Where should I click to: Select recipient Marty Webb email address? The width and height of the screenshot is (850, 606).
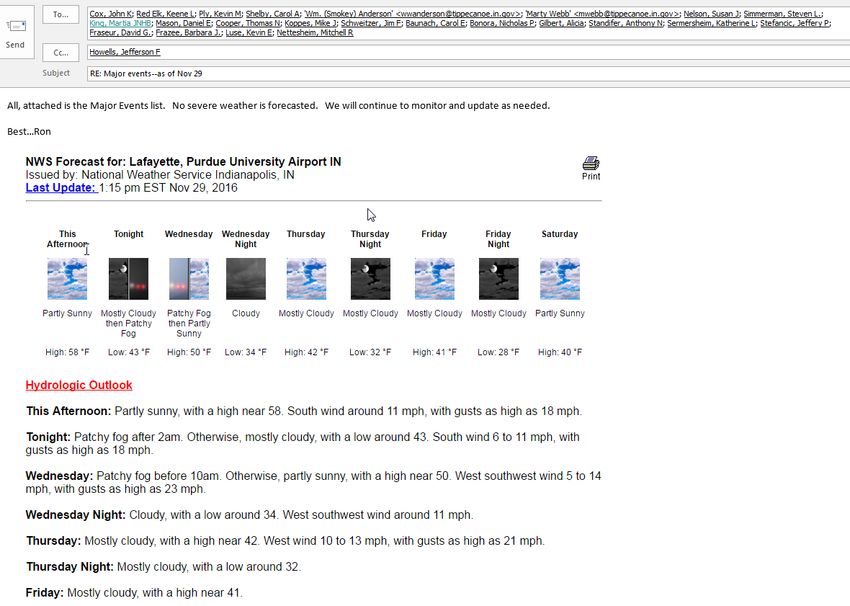602,14
